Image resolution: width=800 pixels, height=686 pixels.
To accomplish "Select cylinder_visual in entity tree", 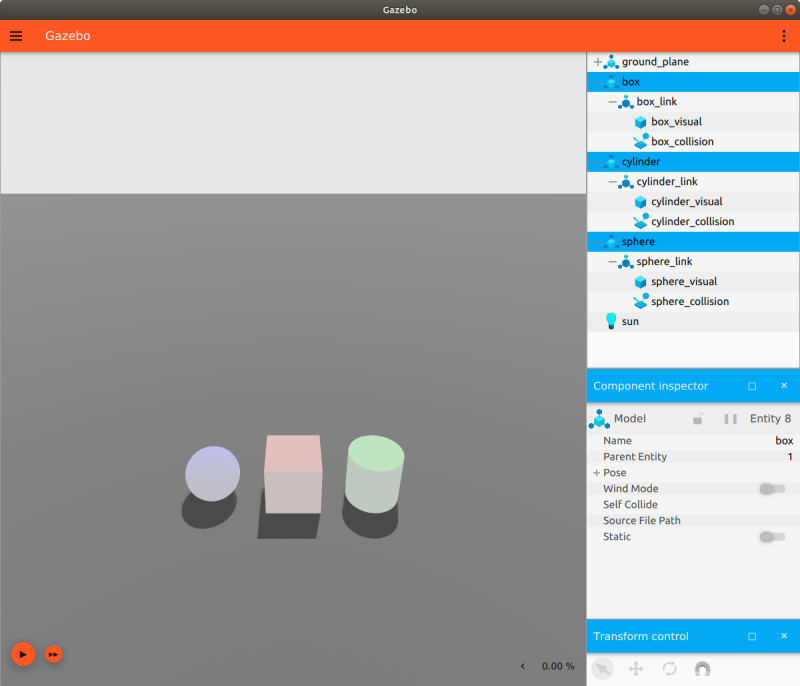I will click(693, 201).
